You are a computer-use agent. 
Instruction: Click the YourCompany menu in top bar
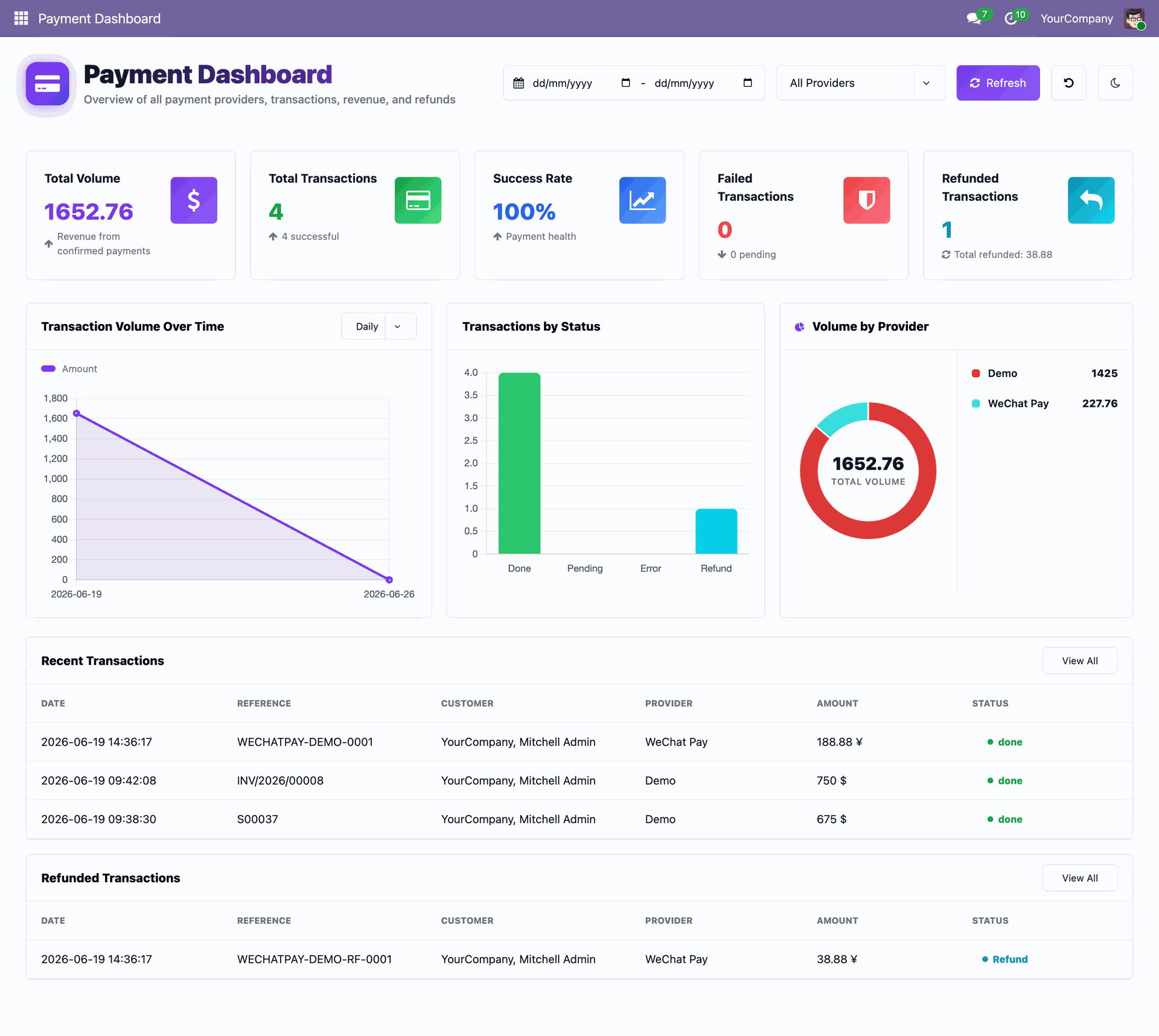1076,18
